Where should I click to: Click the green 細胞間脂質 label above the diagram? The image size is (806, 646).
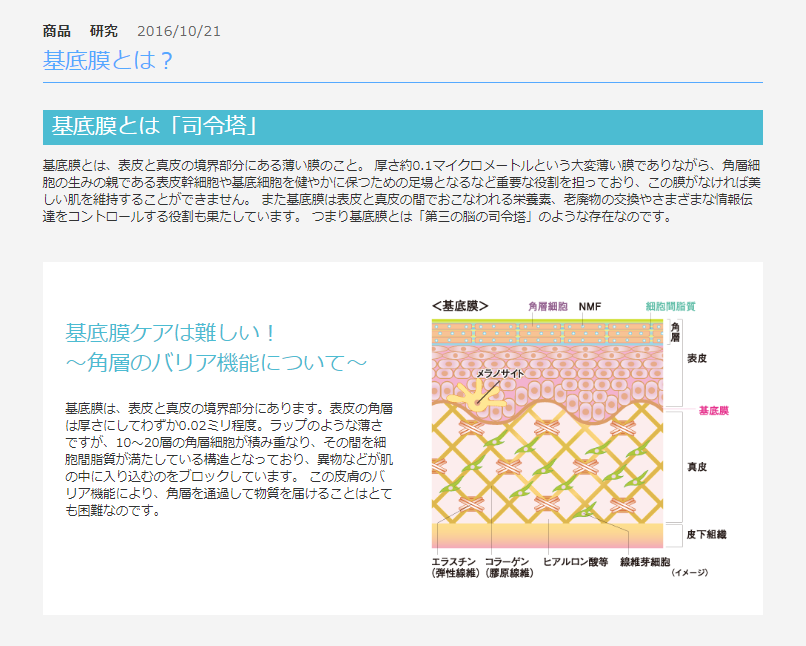point(670,306)
